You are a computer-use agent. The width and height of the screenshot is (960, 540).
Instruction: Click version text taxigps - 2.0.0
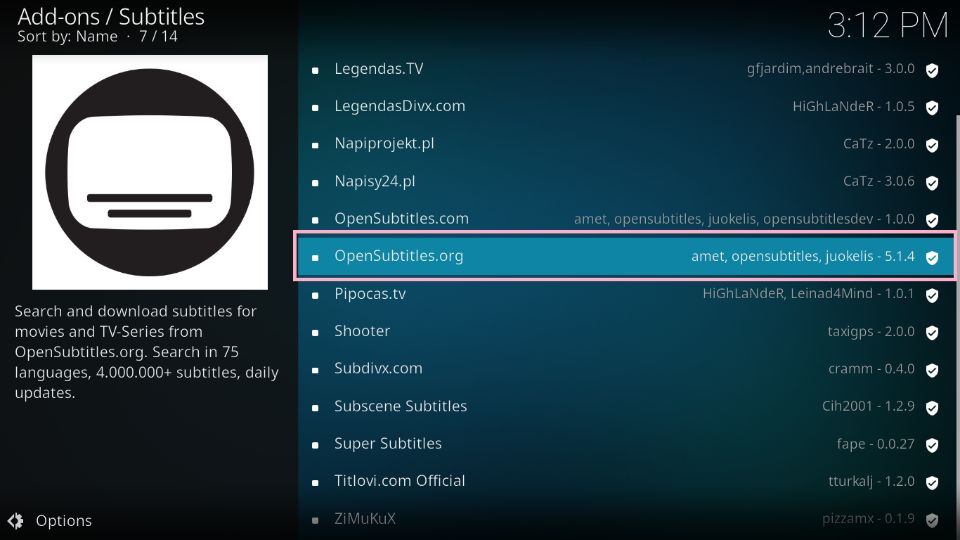coord(871,332)
